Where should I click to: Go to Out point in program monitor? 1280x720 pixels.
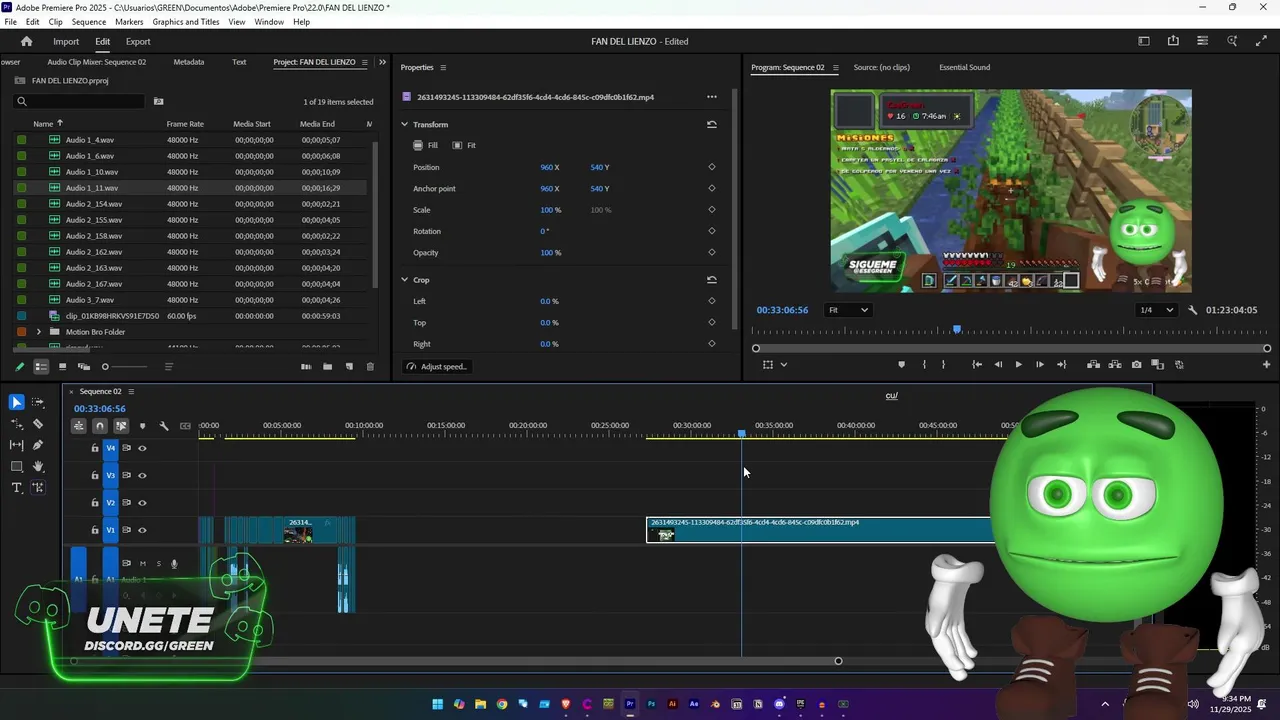[1061, 365]
